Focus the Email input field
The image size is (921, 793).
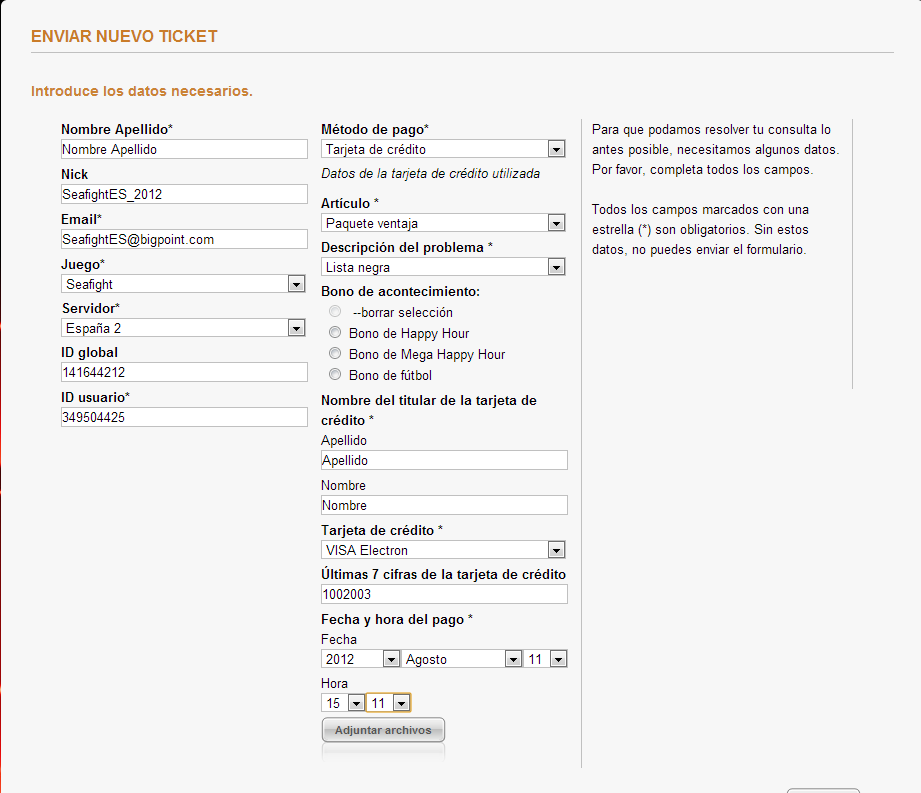pos(184,239)
